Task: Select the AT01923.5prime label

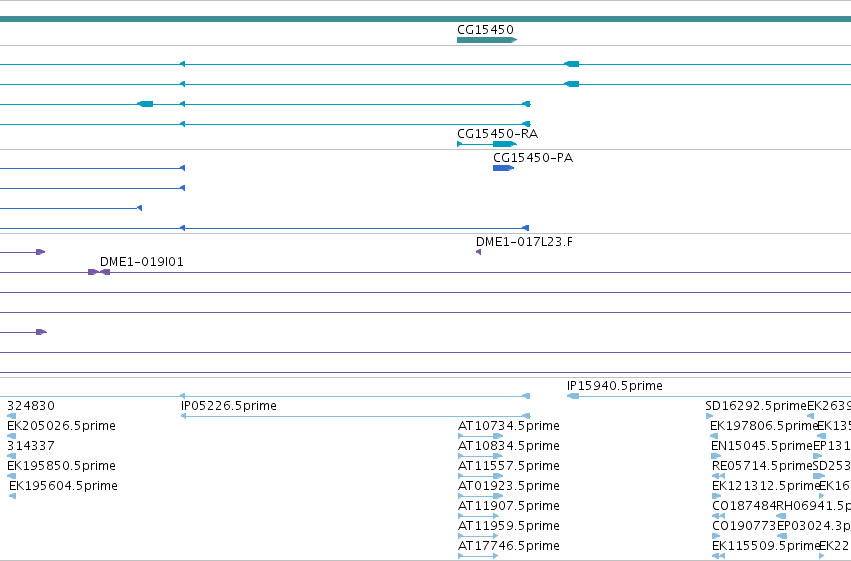Action: pos(509,486)
